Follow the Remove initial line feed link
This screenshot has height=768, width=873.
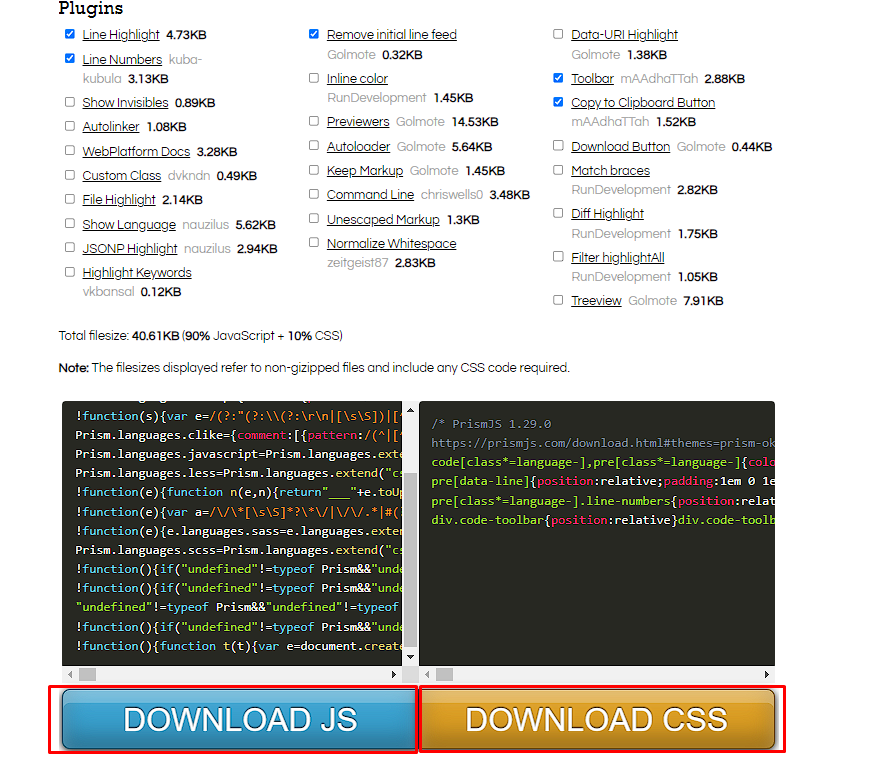391,35
